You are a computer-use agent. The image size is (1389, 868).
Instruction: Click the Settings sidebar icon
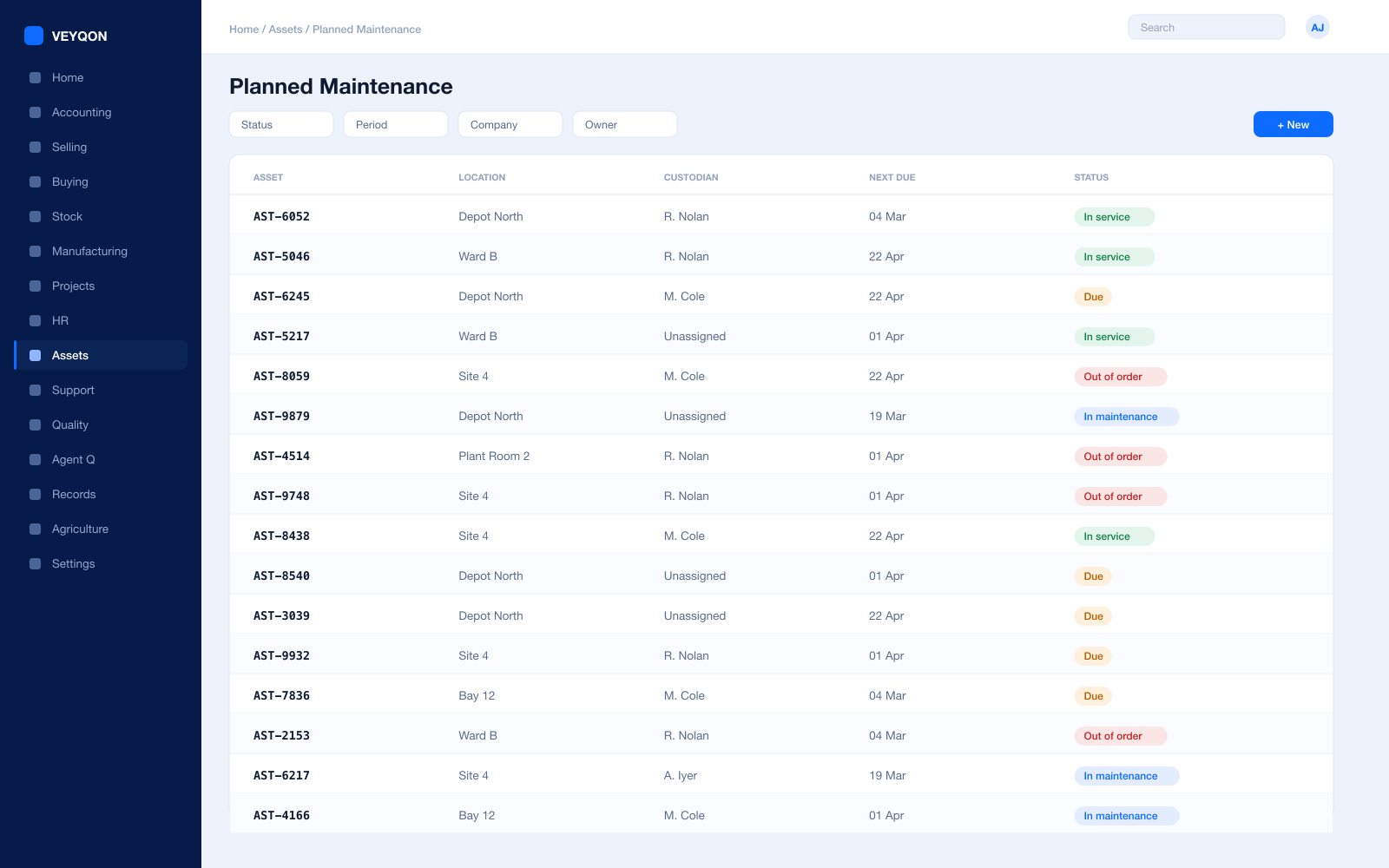tap(36, 563)
